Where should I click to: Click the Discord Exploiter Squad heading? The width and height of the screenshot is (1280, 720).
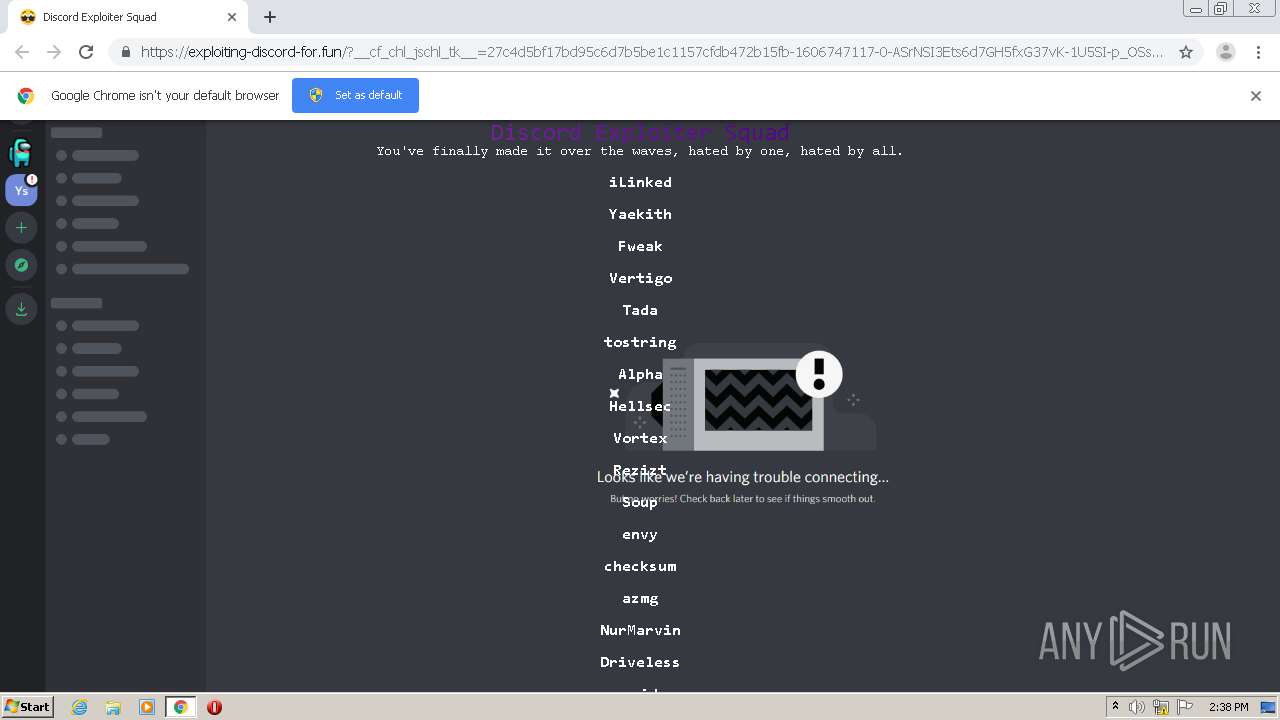pyautogui.click(x=640, y=132)
